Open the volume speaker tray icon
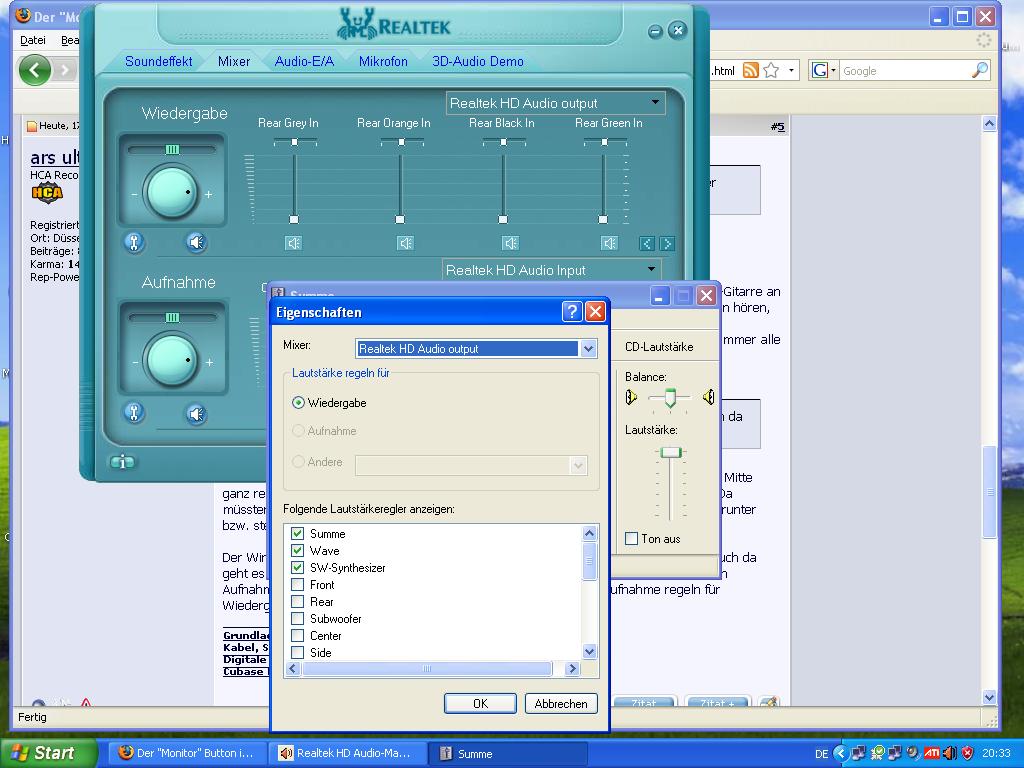 point(949,753)
